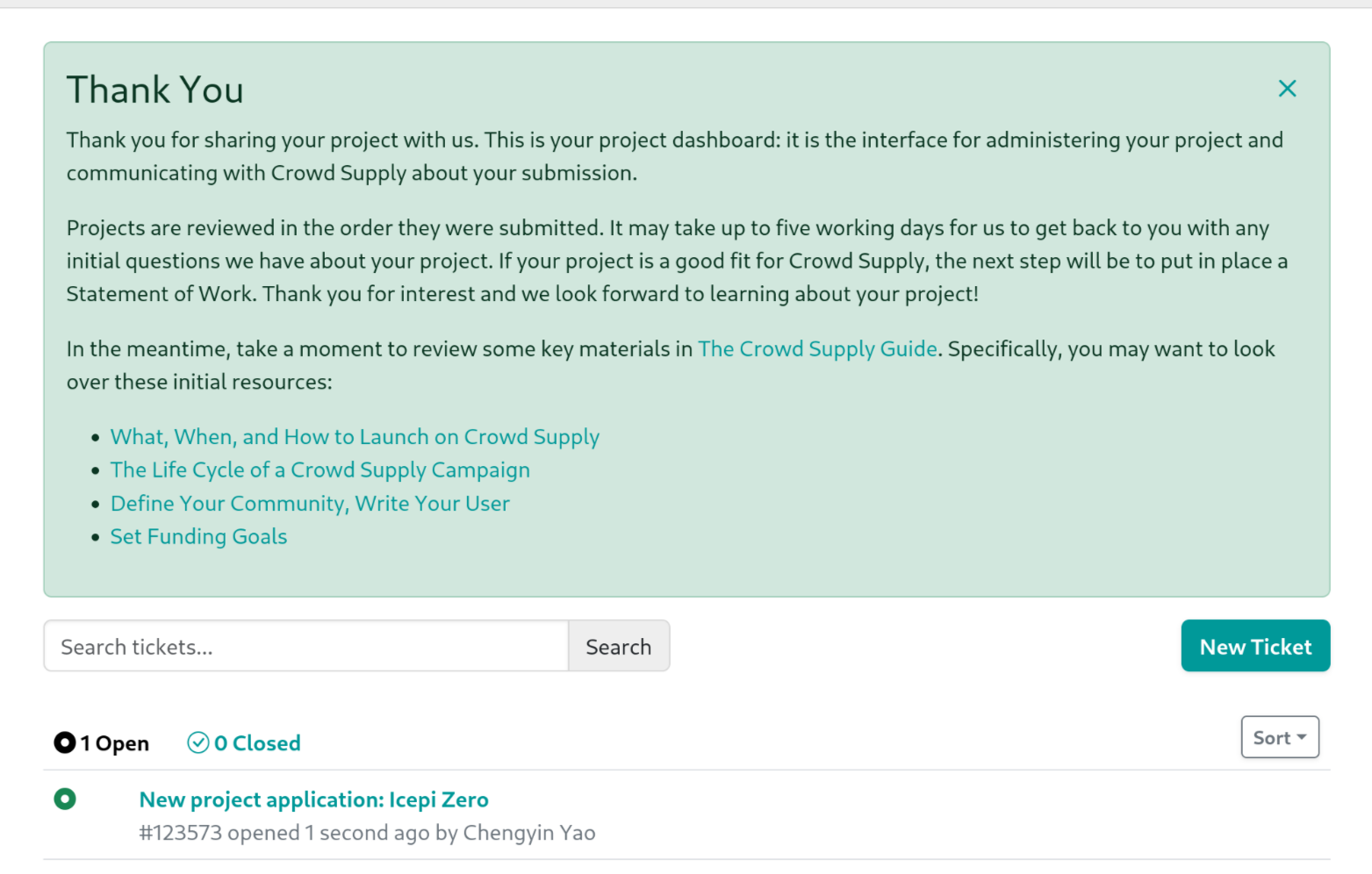The height and width of the screenshot is (874, 1372).
Task: Open What, When, and How to Launch link
Action: pos(355,437)
